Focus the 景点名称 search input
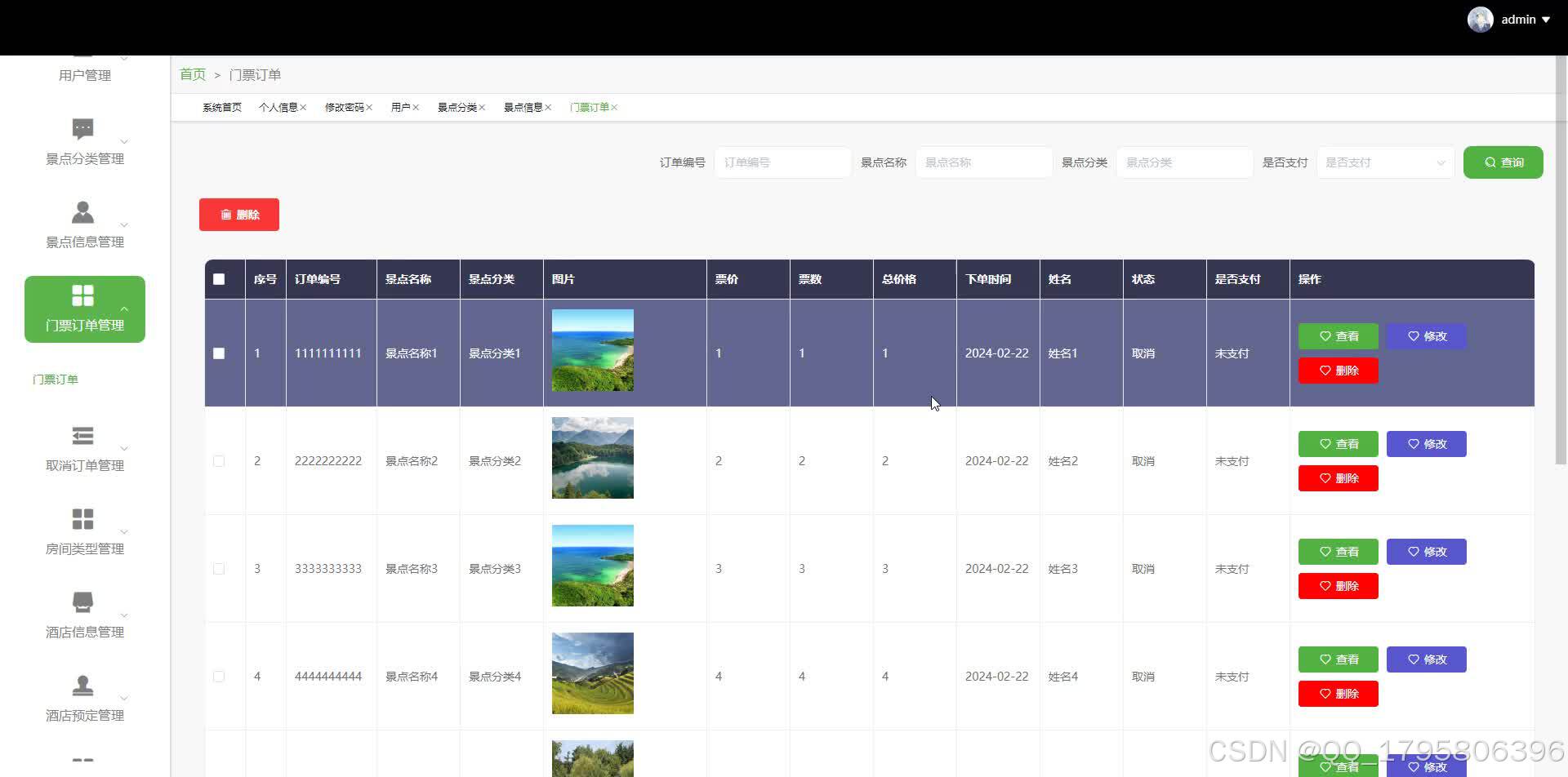Viewport: 1568px width, 777px height. [983, 162]
